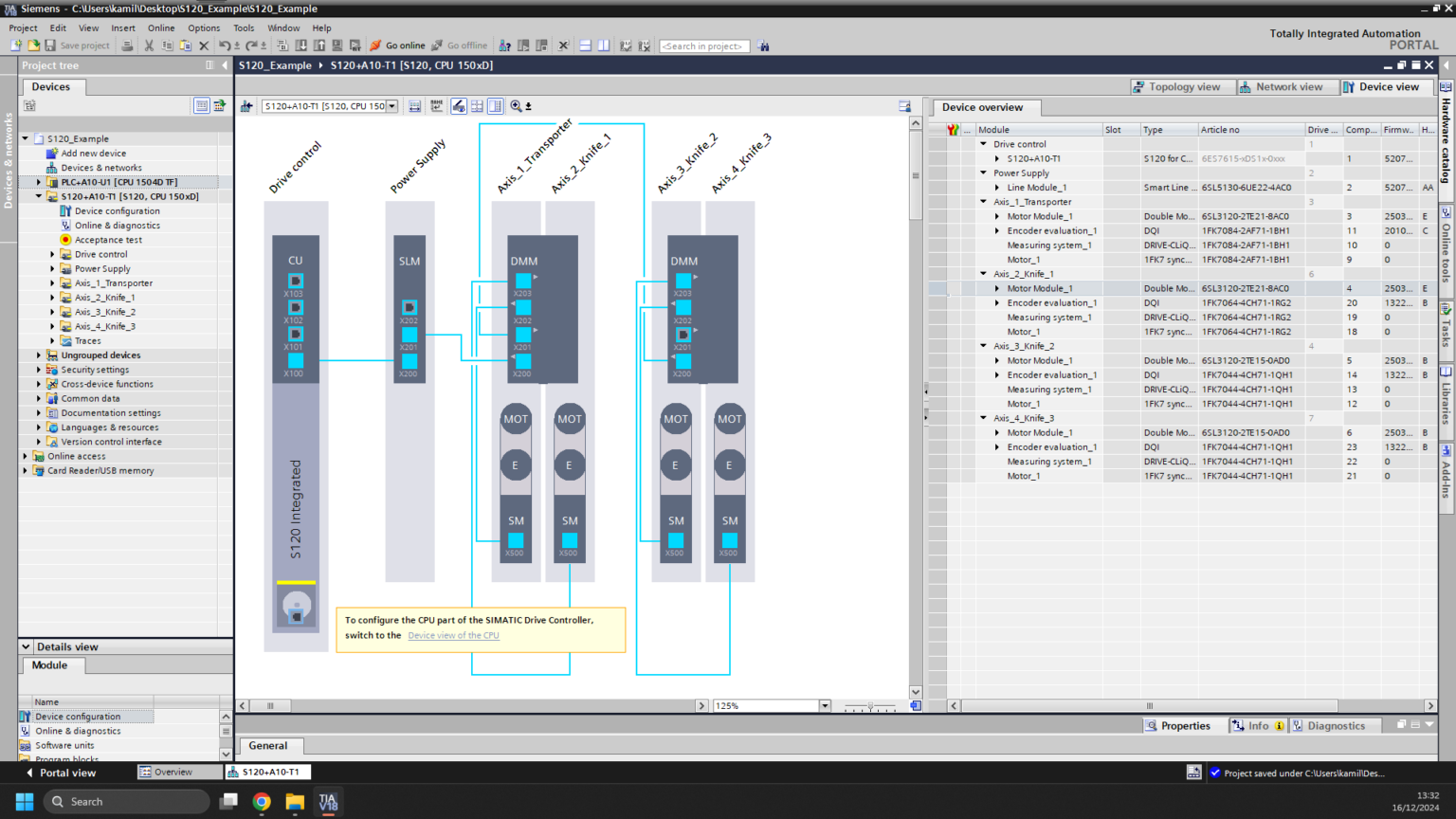Open the device selection dropdown

click(391, 106)
